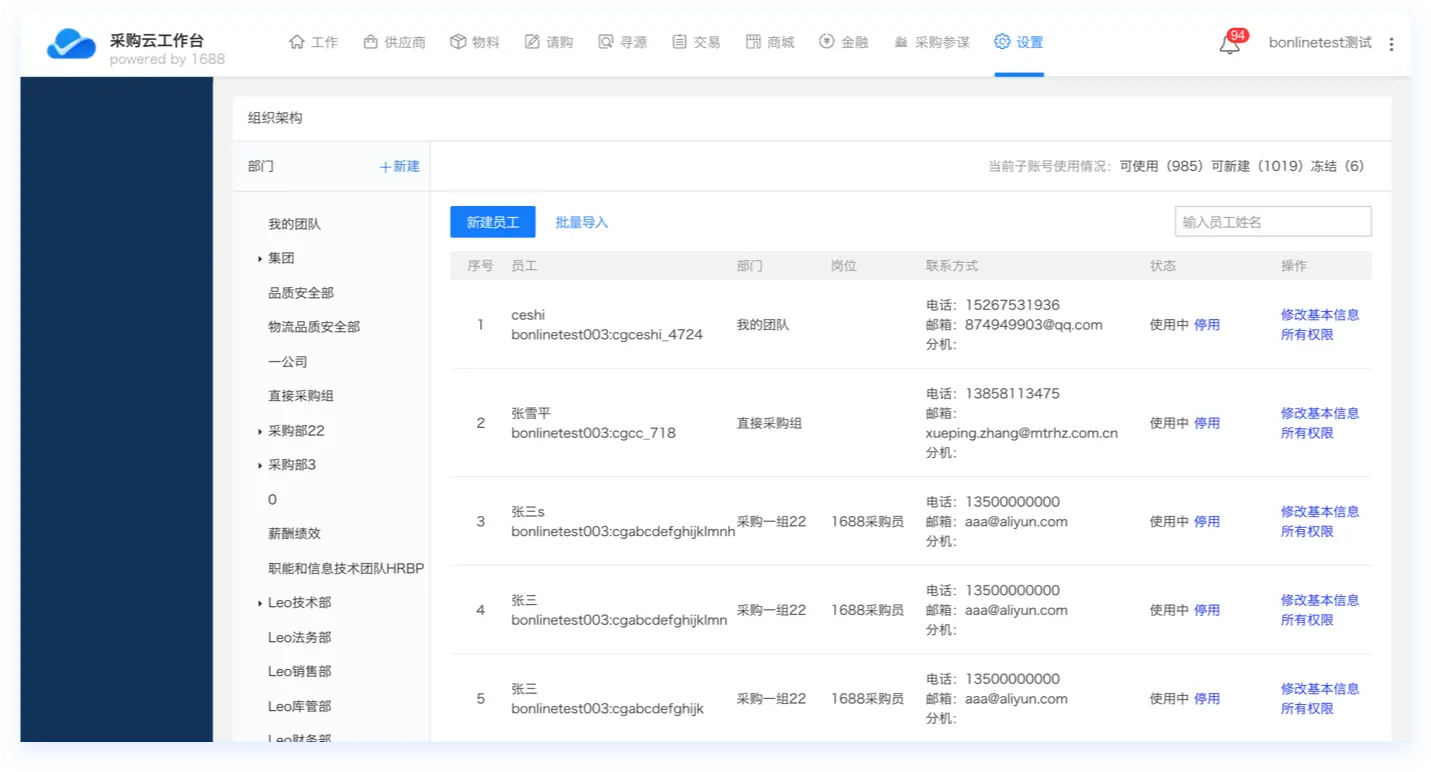The image size is (1431, 772).
Task: Select 薪酬绩效 department
Action: click(x=294, y=534)
